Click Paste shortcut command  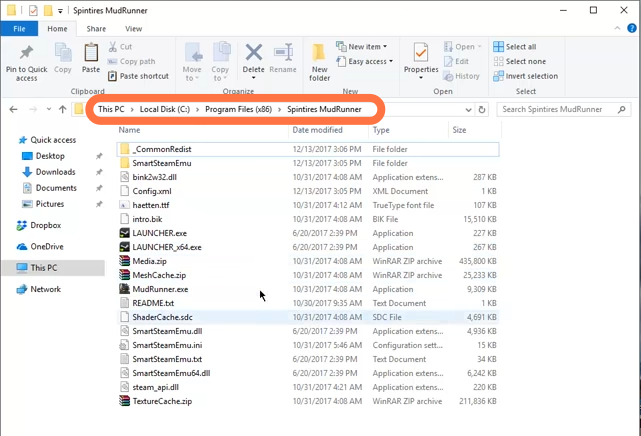(138, 76)
